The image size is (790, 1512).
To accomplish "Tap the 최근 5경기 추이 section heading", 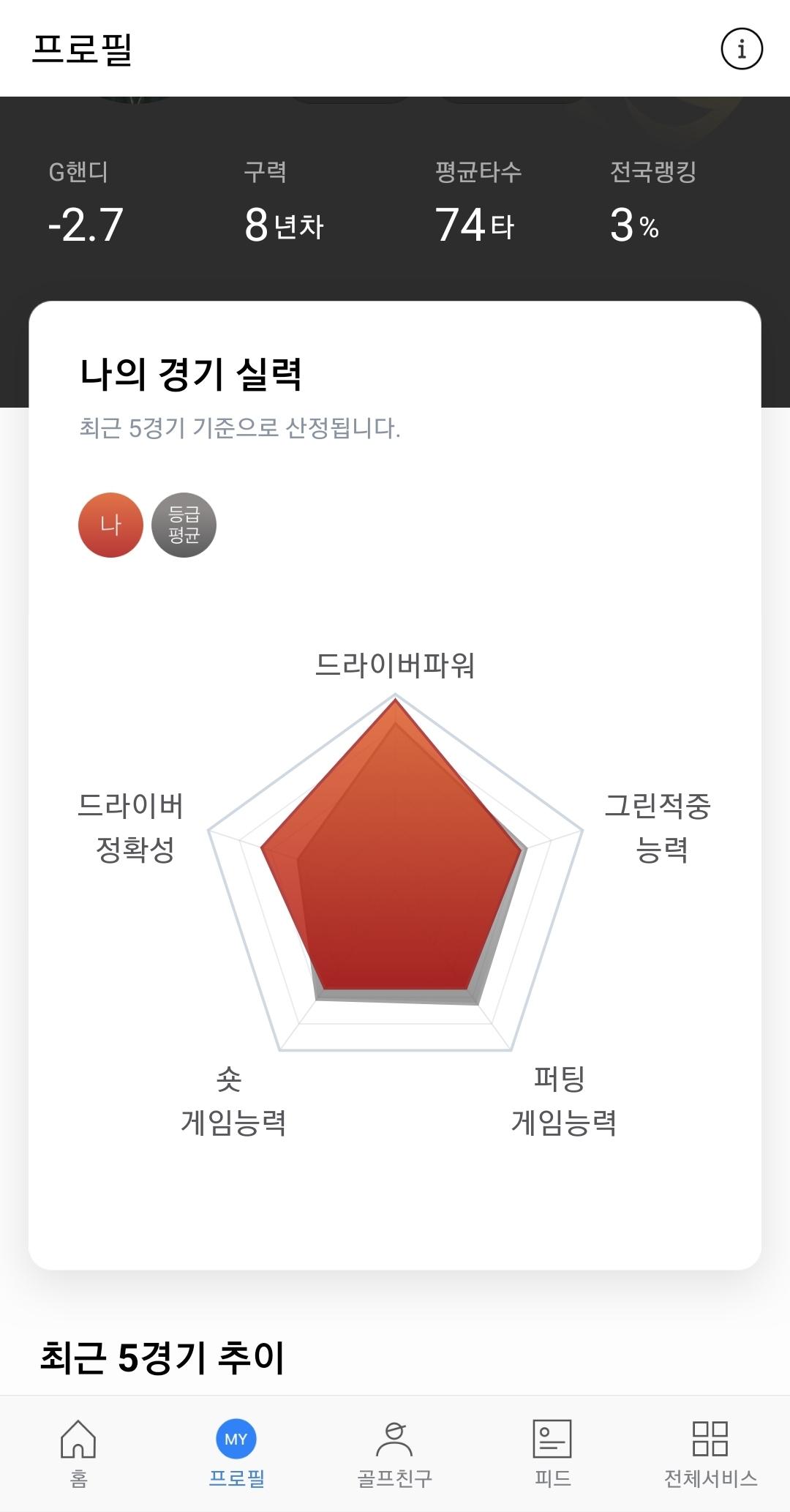I will pyautogui.click(x=162, y=1357).
